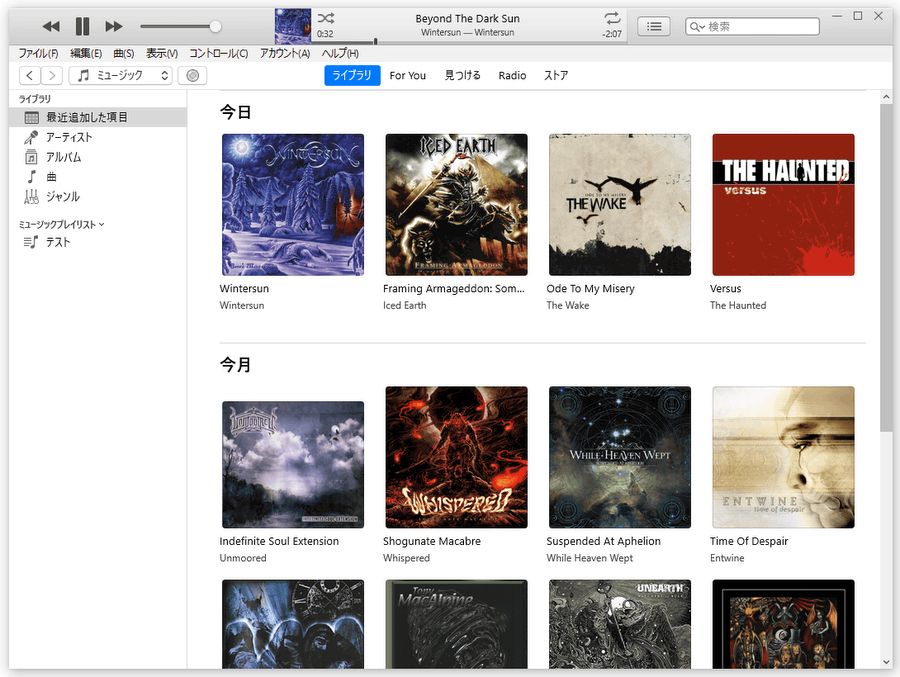Click the Suspended At Aphelion title
This screenshot has width=900, height=677.
603,541
